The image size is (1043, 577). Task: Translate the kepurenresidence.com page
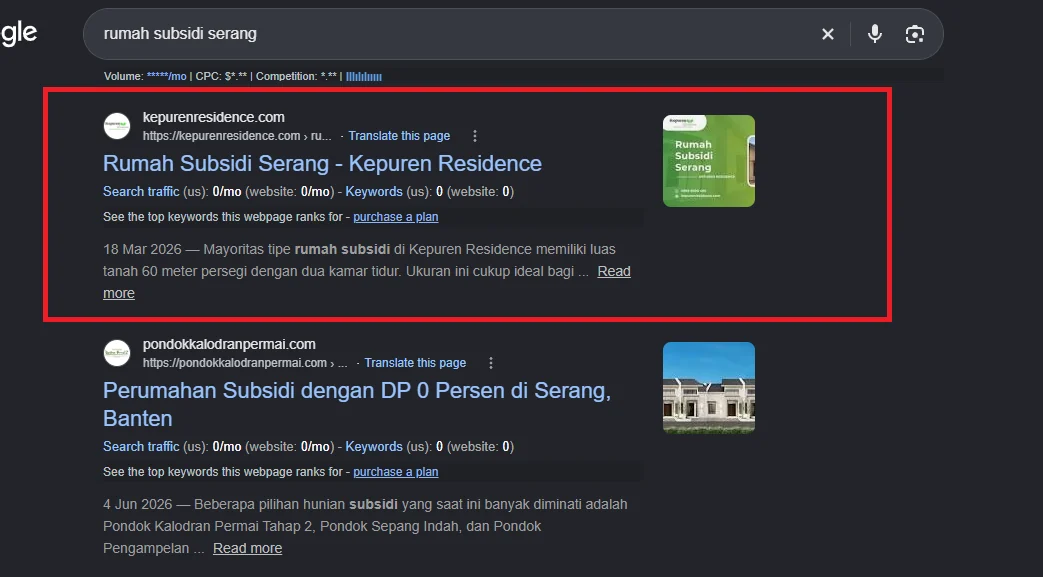click(x=399, y=136)
